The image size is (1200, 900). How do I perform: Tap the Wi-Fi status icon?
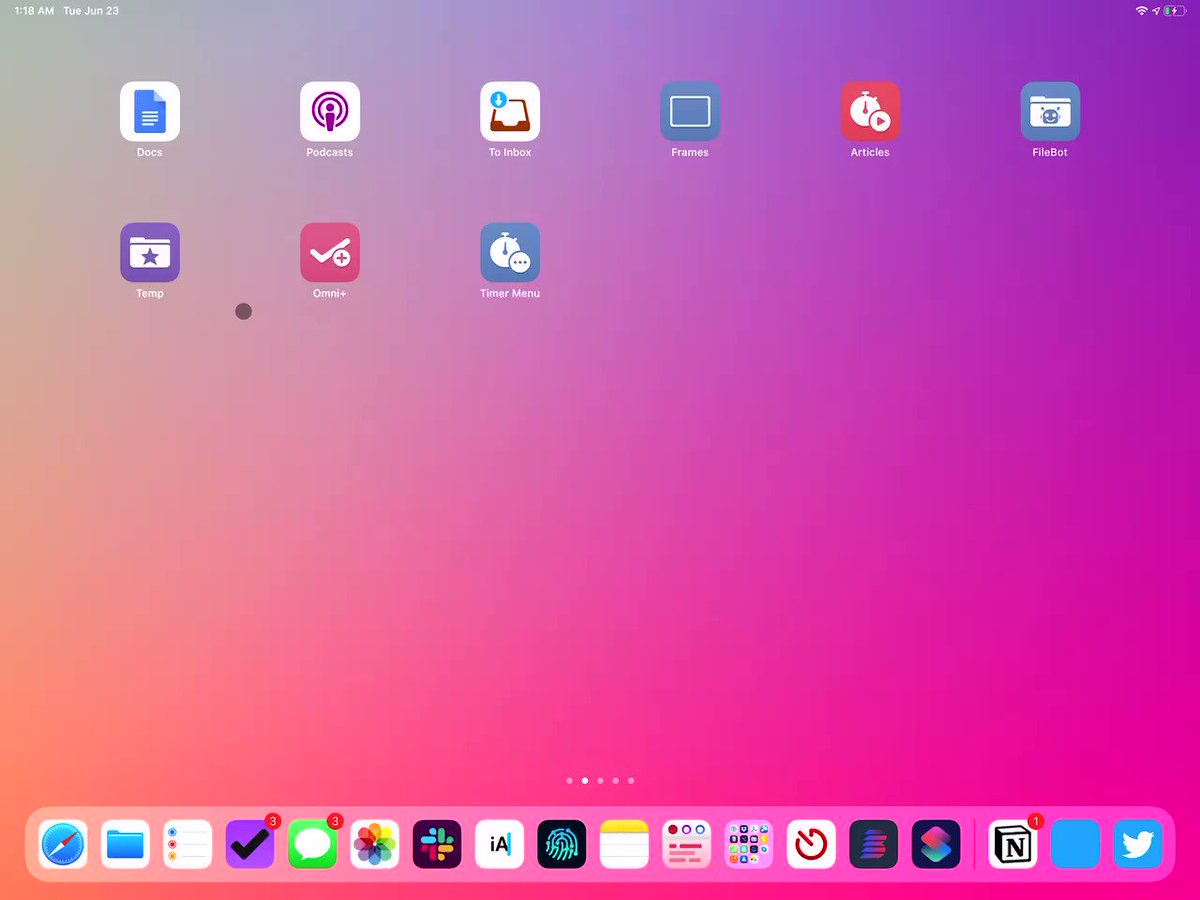click(1141, 10)
